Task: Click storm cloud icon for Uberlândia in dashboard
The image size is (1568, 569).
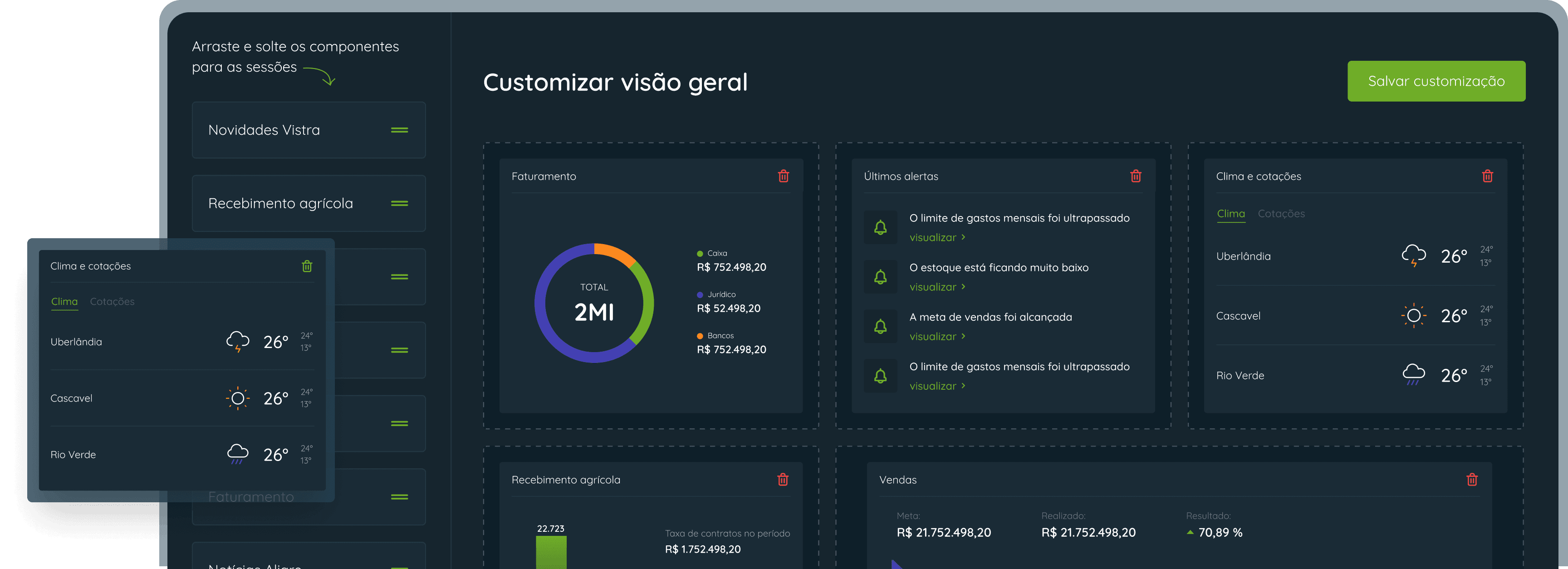Action: pyautogui.click(x=1413, y=255)
